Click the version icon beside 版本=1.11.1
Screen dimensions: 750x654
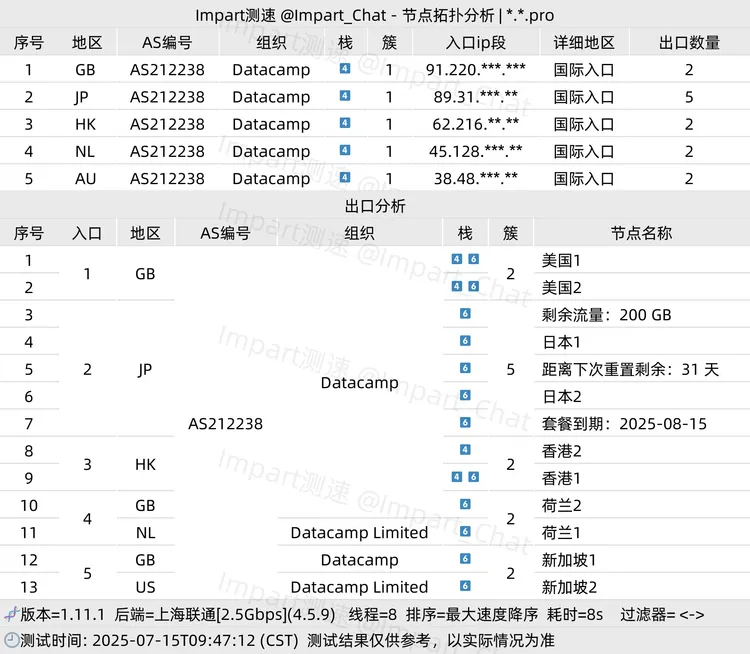coord(10,614)
